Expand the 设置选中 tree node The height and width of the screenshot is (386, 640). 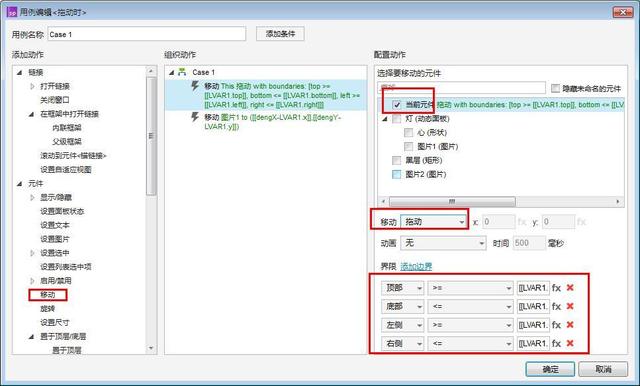[x=32, y=253]
